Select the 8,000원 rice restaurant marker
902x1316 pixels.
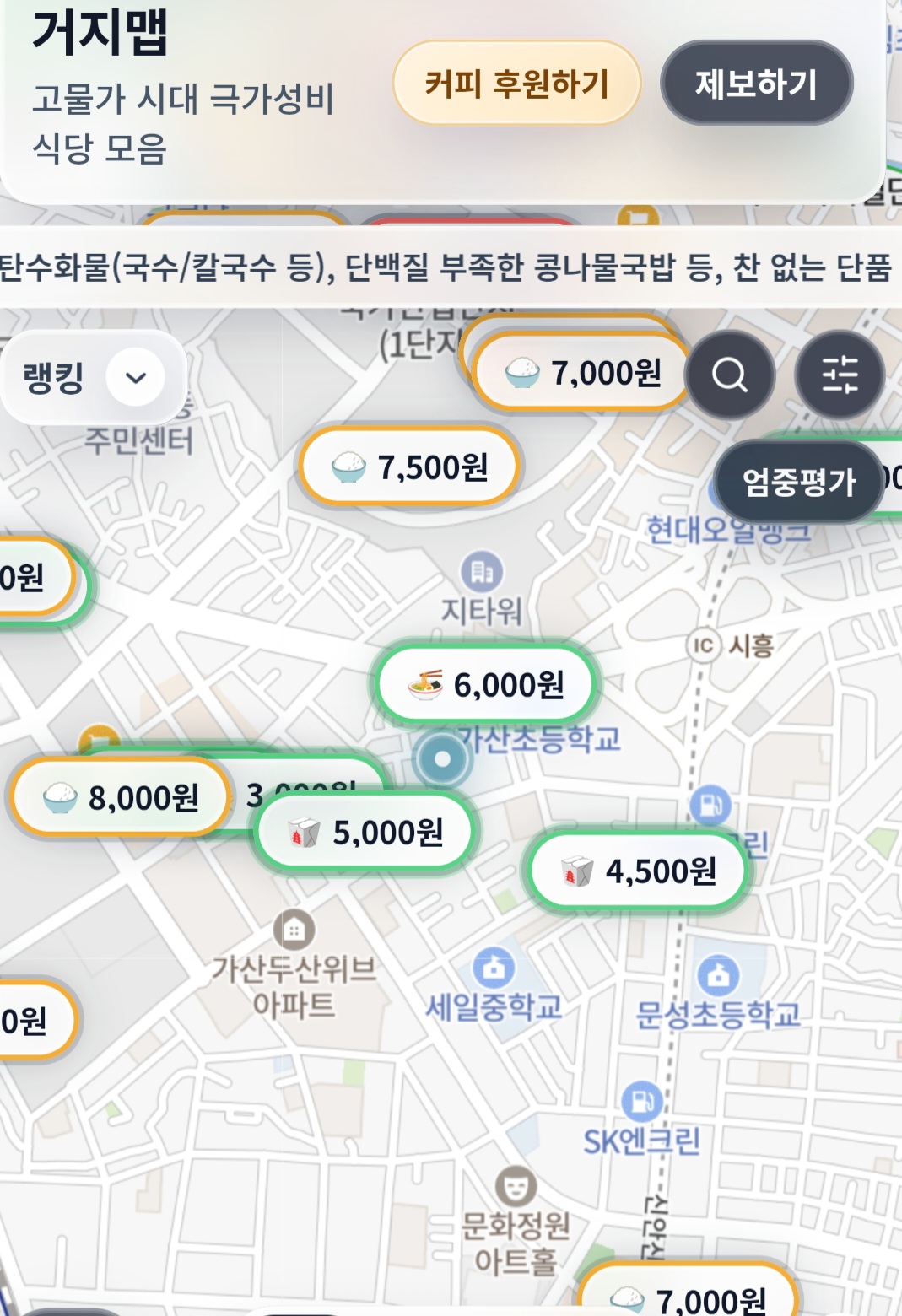click(121, 797)
